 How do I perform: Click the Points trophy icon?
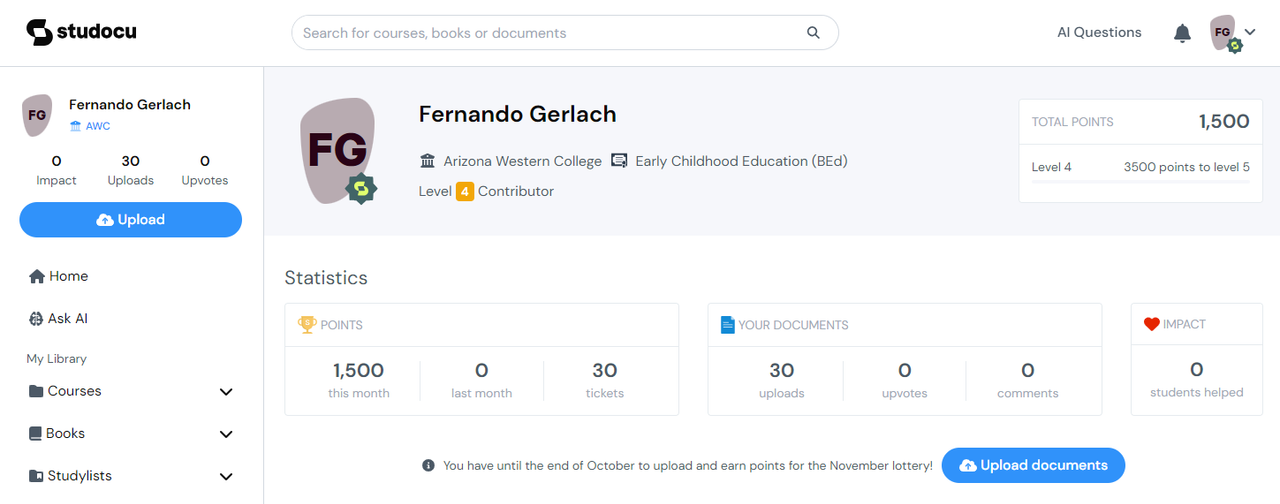[x=307, y=324]
